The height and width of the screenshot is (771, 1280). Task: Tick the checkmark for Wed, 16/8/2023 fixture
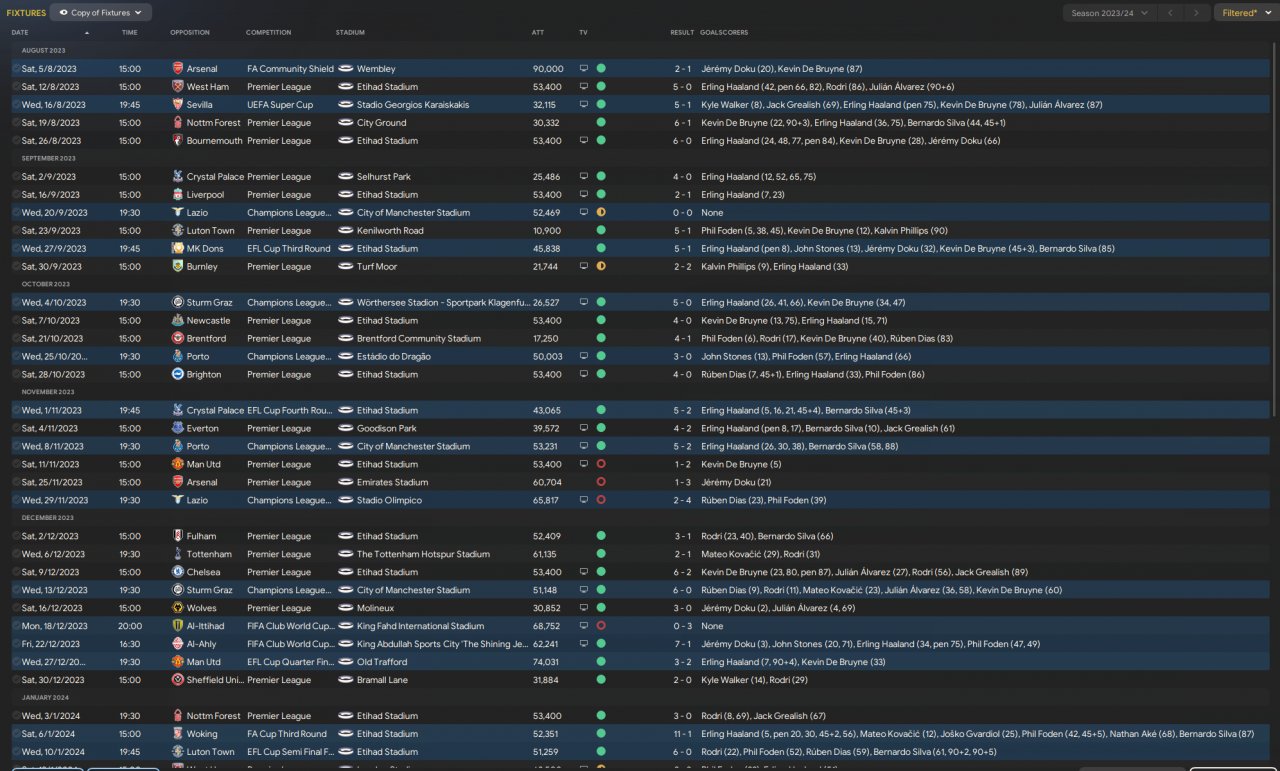(17, 105)
